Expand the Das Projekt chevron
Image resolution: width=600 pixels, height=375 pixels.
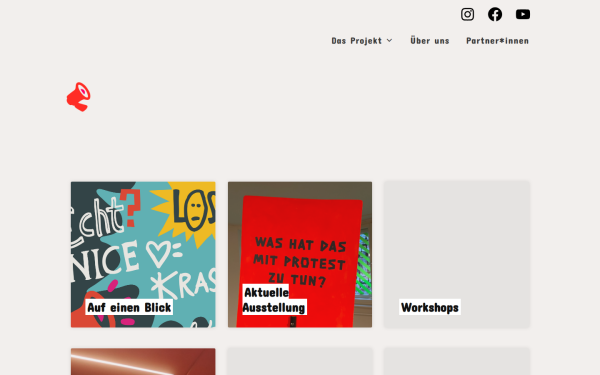[390, 41]
